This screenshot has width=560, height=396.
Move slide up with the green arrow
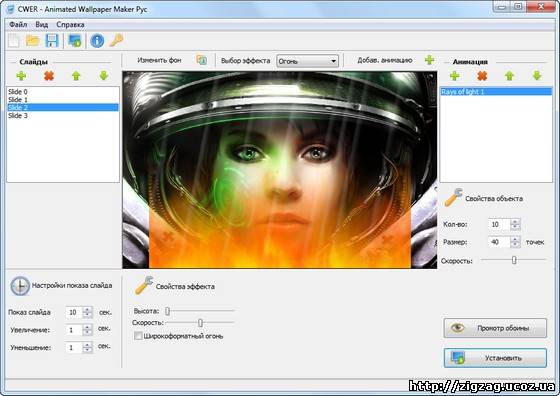coord(76,76)
